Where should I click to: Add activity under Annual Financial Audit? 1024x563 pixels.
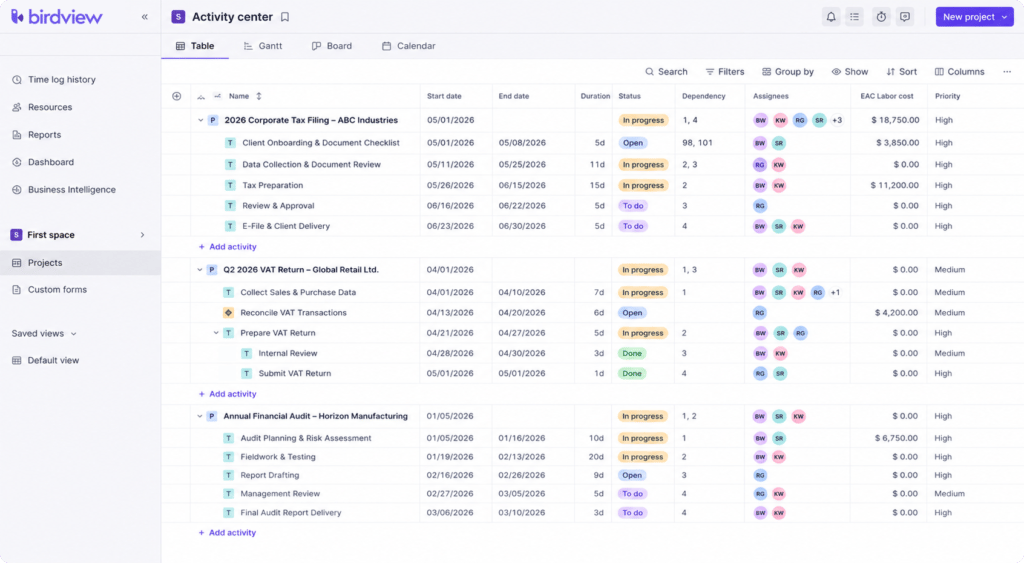pyautogui.click(x=227, y=533)
